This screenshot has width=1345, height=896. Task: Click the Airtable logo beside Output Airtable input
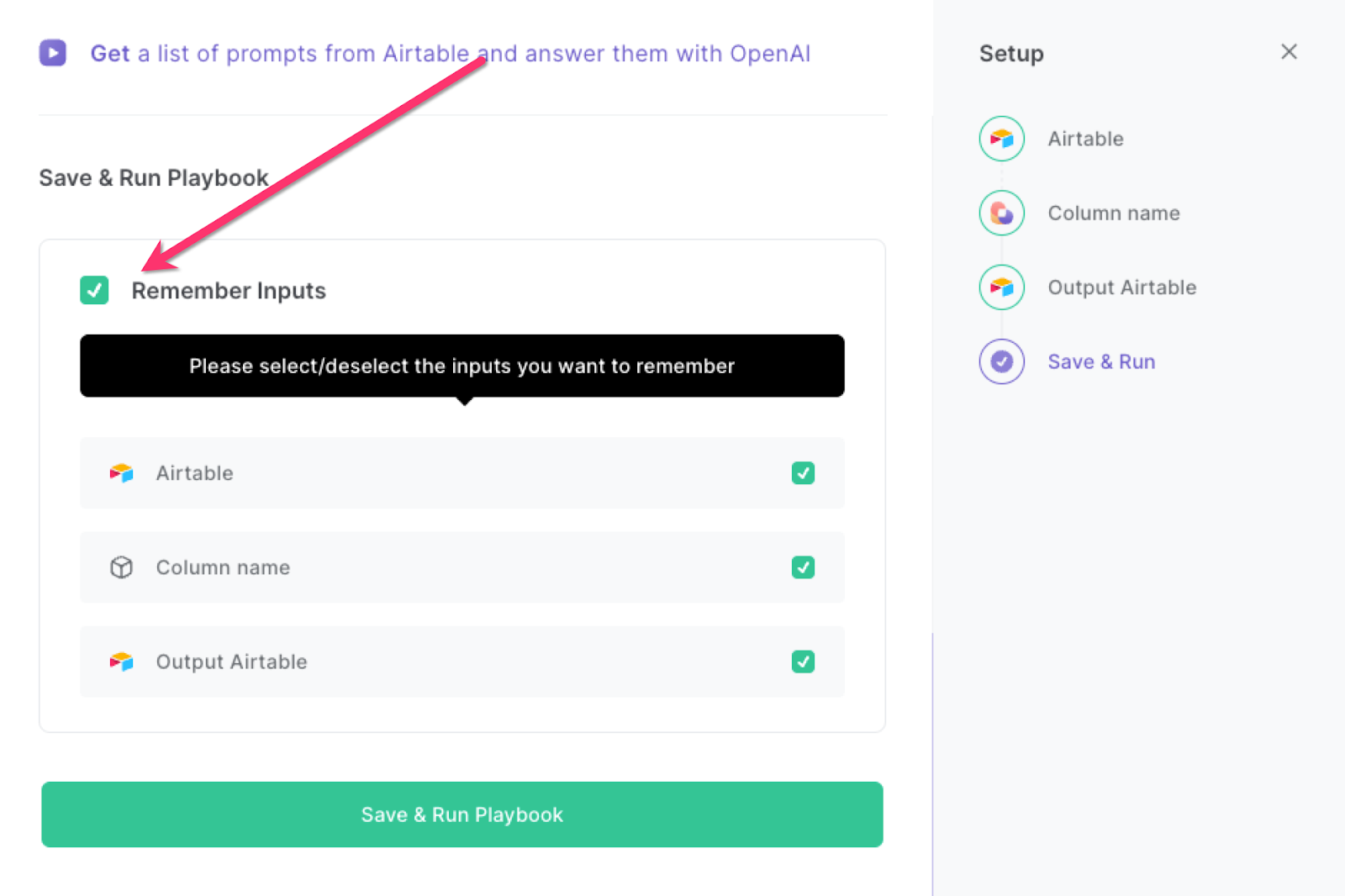point(121,661)
